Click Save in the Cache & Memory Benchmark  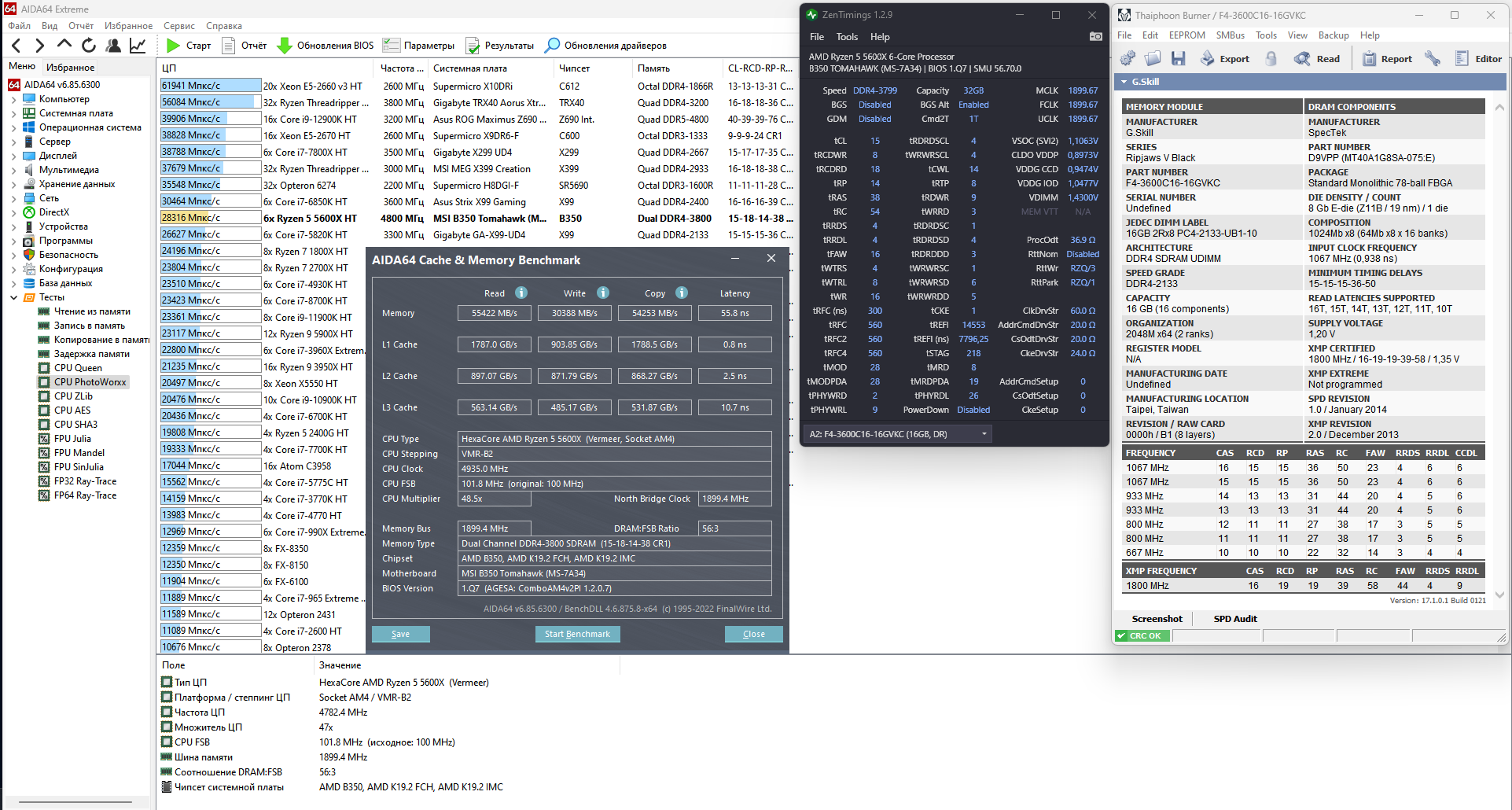pos(400,634)
